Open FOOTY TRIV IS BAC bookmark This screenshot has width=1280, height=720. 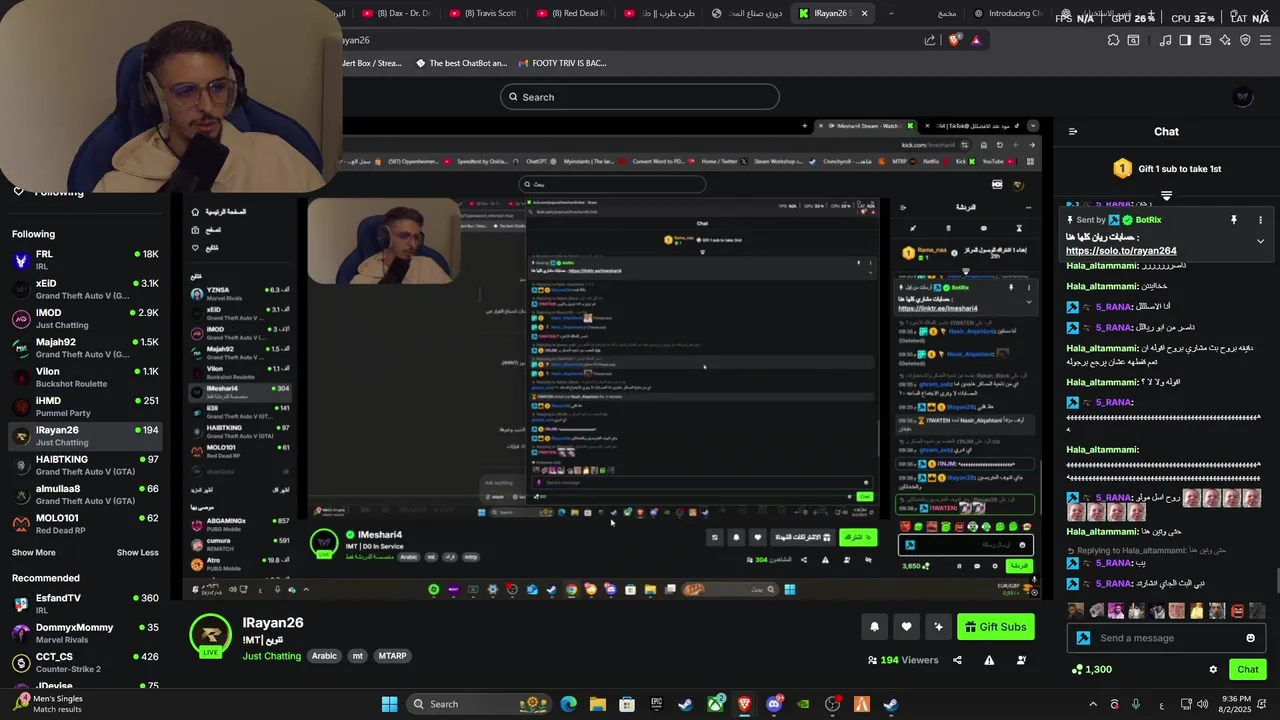(x=560, y=63)
